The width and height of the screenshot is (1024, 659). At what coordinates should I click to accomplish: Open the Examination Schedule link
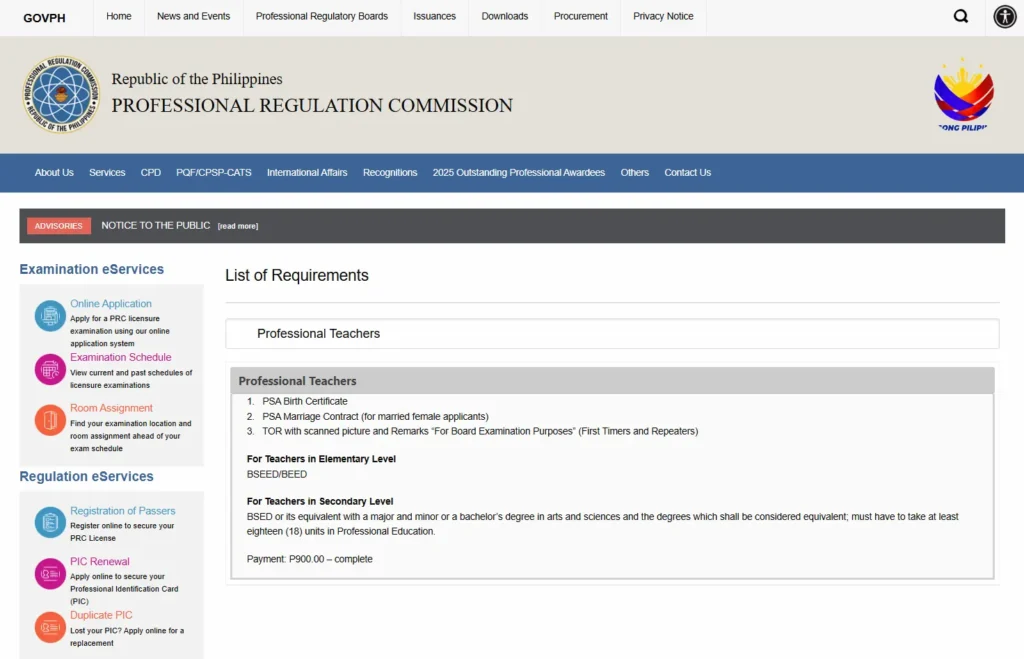121,357
